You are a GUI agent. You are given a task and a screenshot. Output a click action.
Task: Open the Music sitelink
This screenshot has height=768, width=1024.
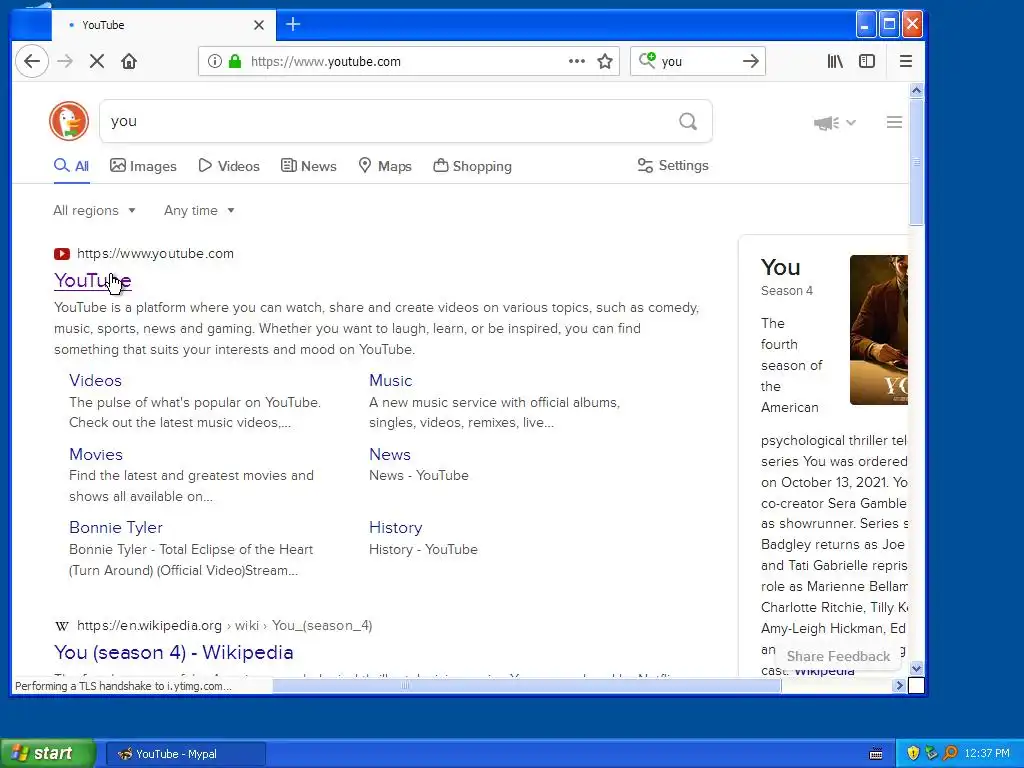pyautogui.click(x=391, y=380)
